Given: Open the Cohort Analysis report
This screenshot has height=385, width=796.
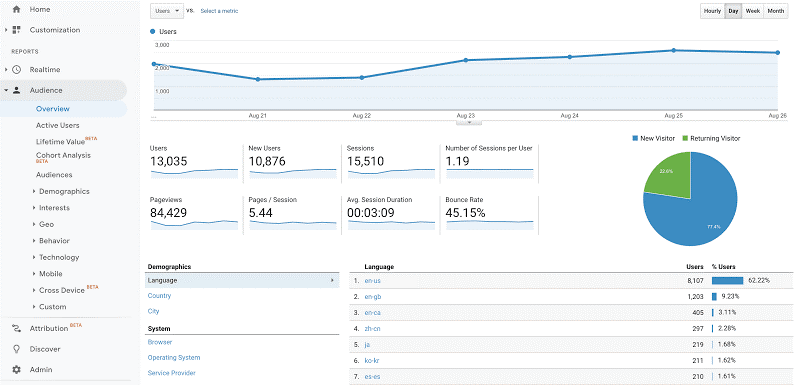Looking at the screenshot, I should point(63,156).
